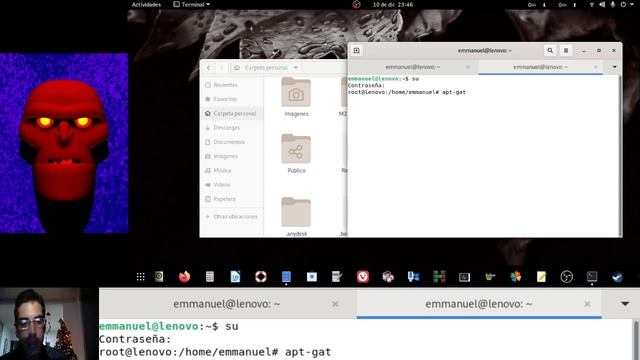Viewport: 640px width, 360px height.
Task: Open the system monitor dock icon
Action: click(464, 277)
